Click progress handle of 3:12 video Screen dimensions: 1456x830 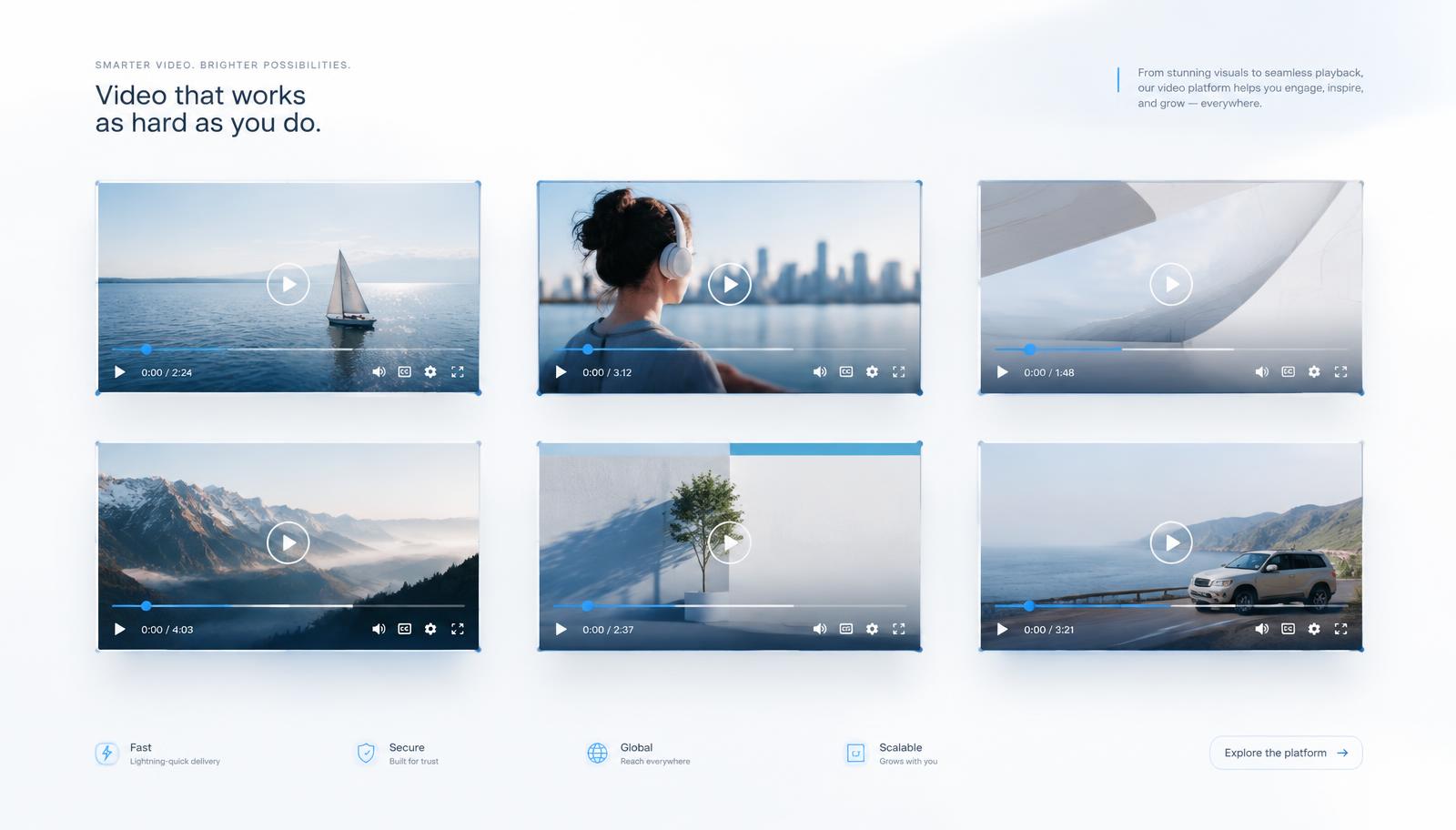588,349
